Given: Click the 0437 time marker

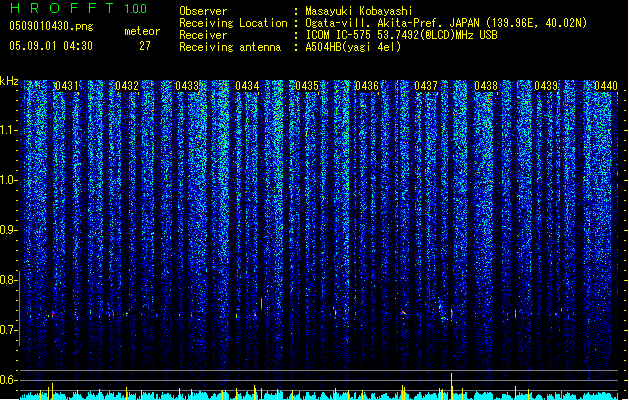Looking at the screenshot, I should tap(426, 86).
